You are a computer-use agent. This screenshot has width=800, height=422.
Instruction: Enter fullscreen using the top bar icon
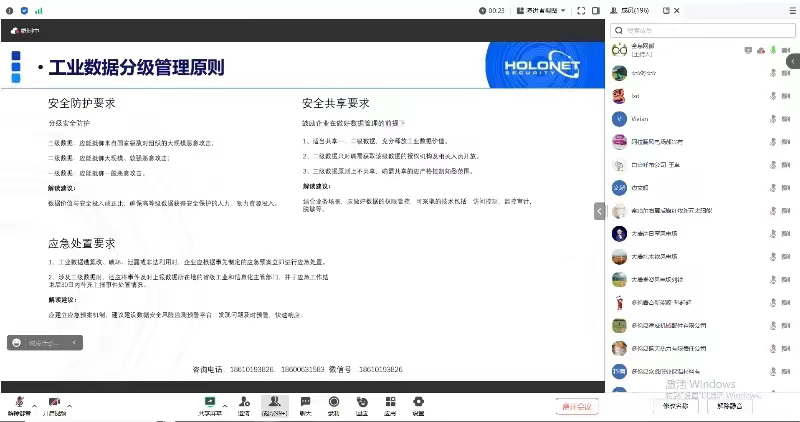click(x=579, y=9)
